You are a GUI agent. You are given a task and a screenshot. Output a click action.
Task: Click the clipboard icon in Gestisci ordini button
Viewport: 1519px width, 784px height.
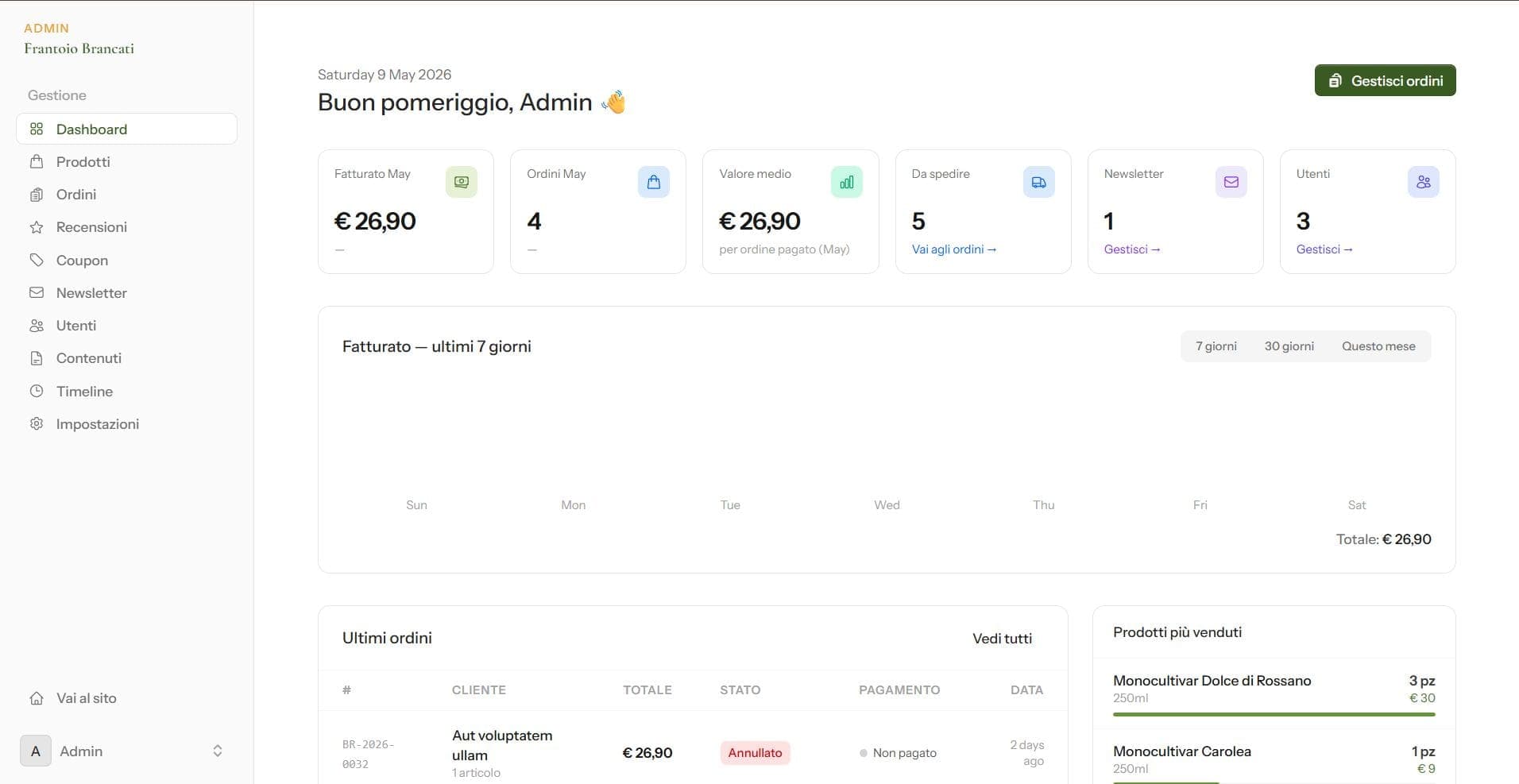(x=1335, y=80)
